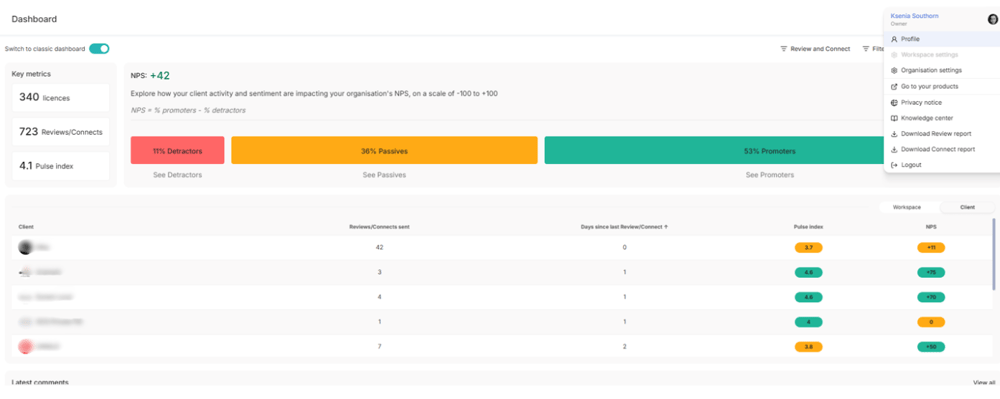Choose Logout from the user menu

(x=941, y=165)
